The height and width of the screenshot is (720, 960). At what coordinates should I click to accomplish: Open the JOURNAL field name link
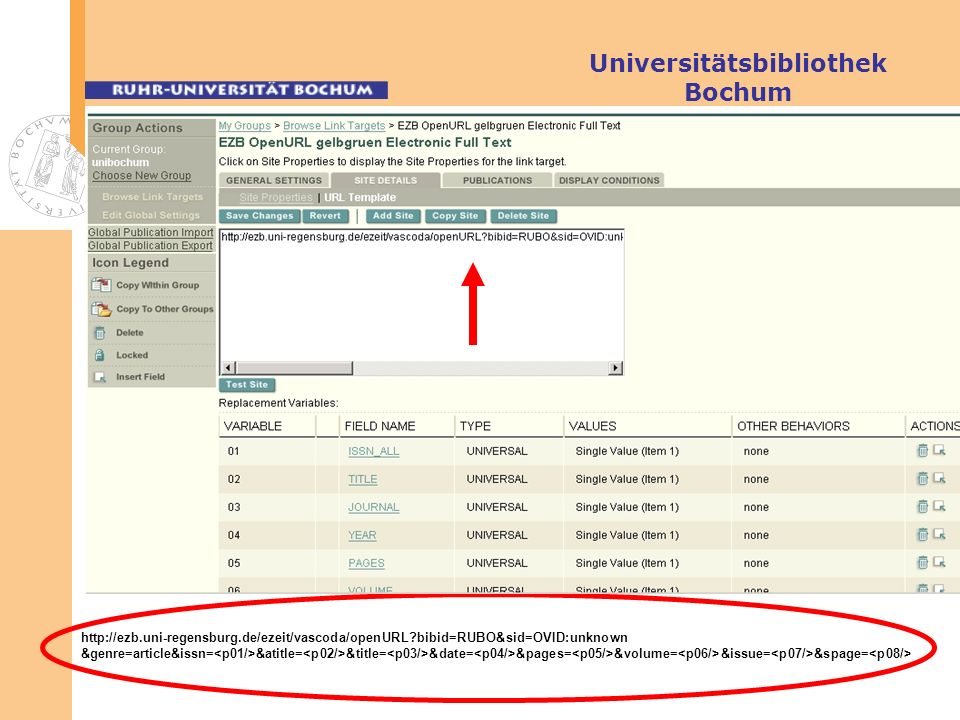pos(373,508)
